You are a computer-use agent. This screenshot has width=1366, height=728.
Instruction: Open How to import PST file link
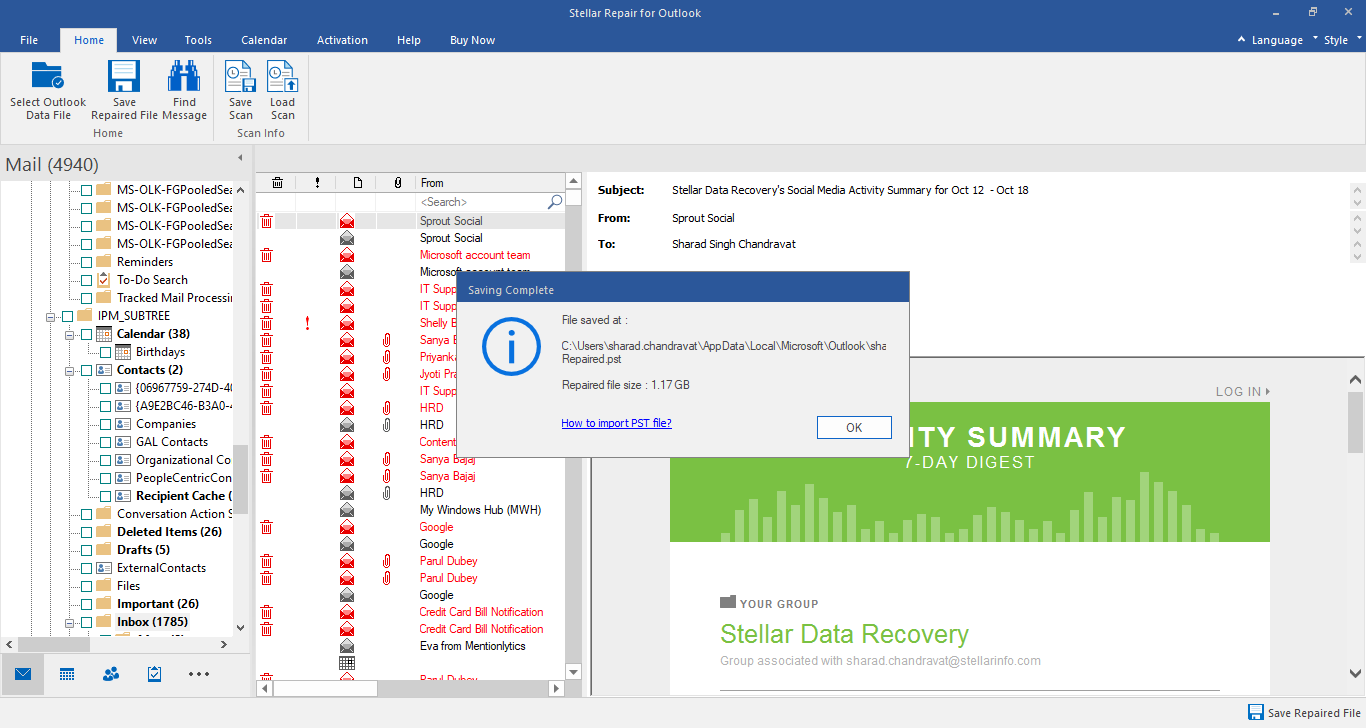[x=616, y=423]
